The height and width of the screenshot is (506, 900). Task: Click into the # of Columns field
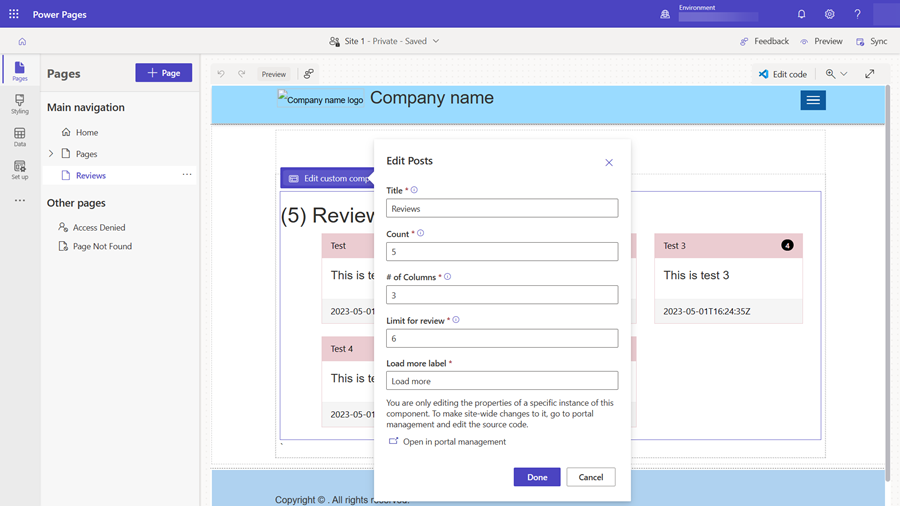coord(502,295)
